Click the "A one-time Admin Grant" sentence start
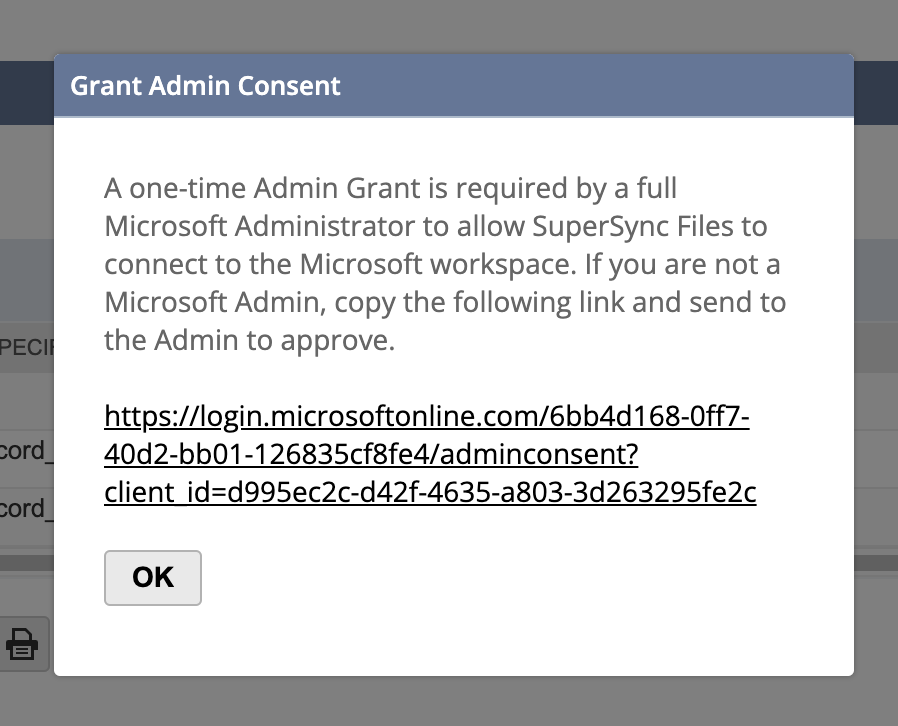This screenshot has height=726, width=898. tap(200, 188)
